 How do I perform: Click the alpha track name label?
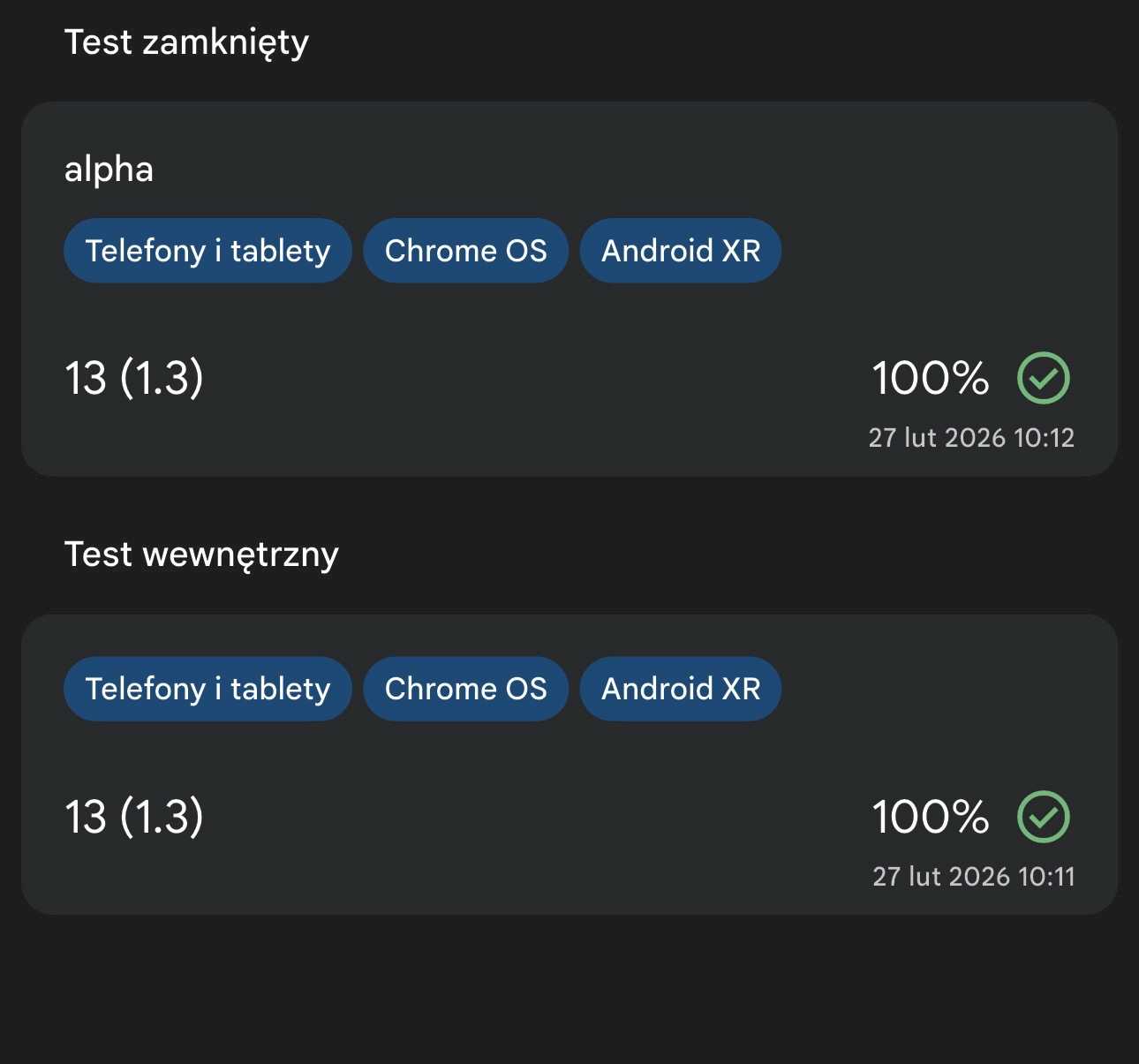pyautogui.click(x=109, y=170)
